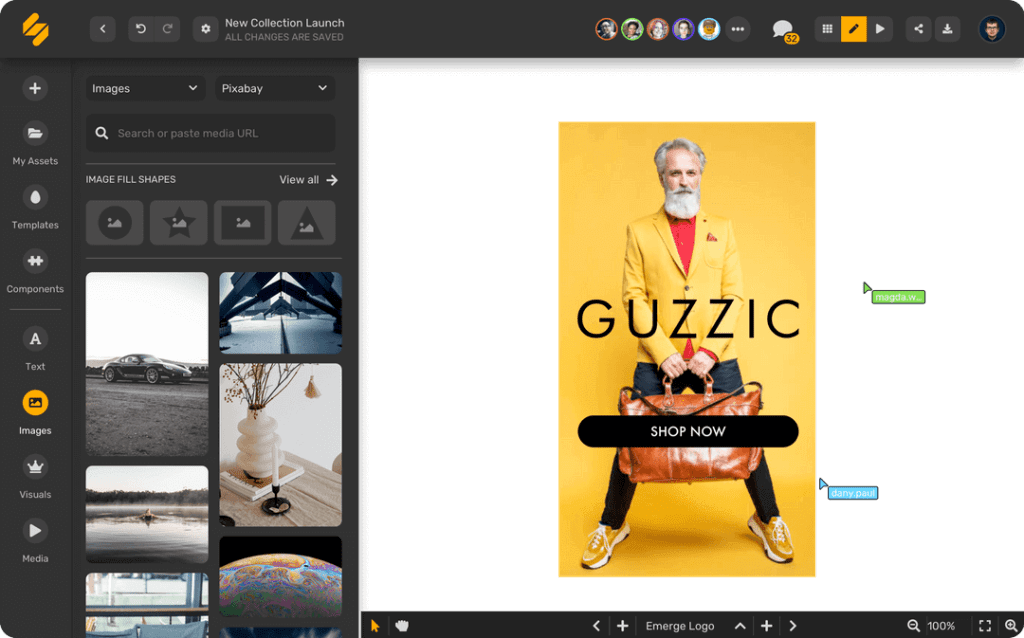This screenshot has height=638, width=1024.
Task: Open the comments bubble with 32 badge
Action: (782, 29)
